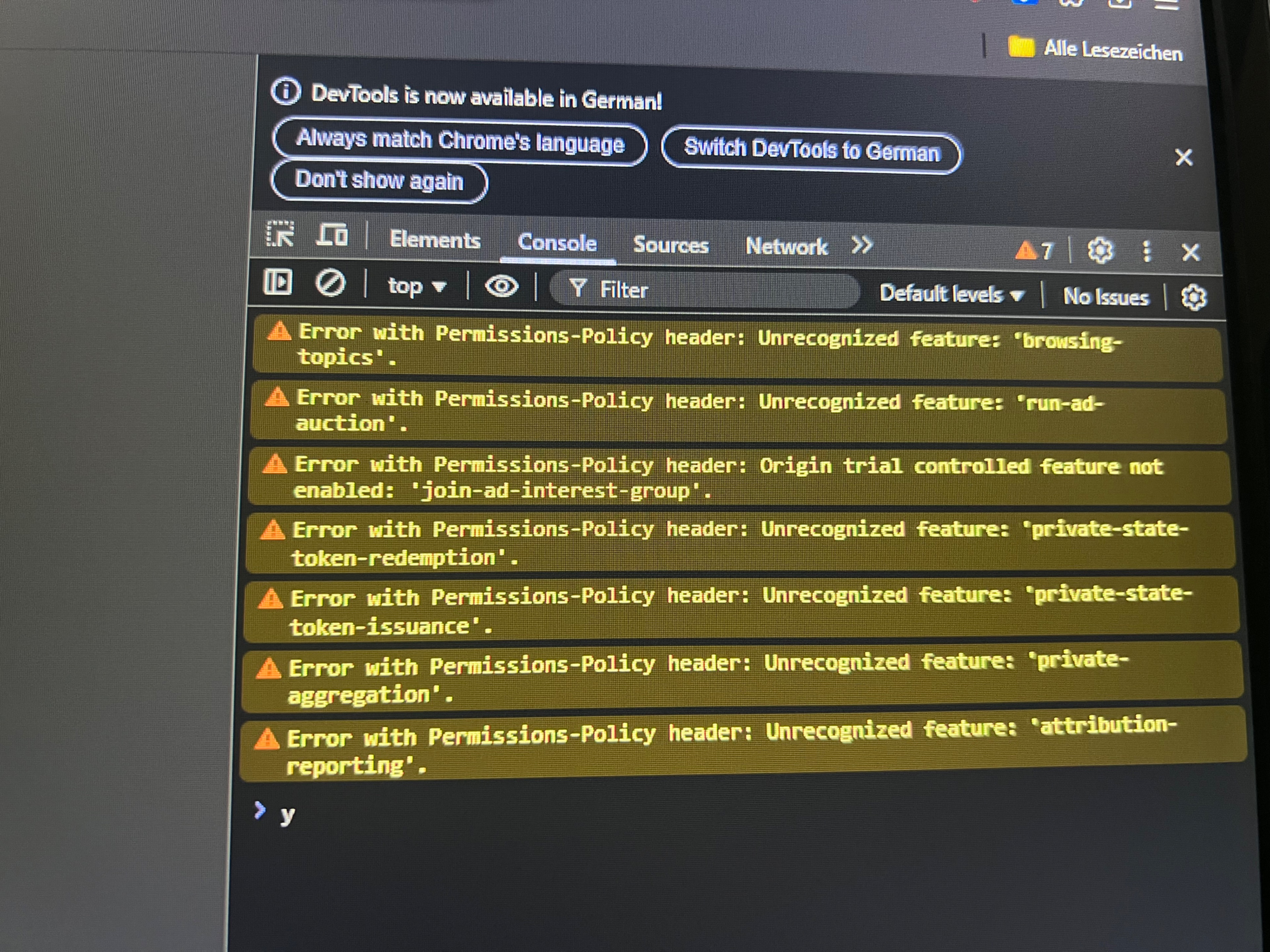
Task: Click Switch DevTools to German button
Action: [811, 151]
